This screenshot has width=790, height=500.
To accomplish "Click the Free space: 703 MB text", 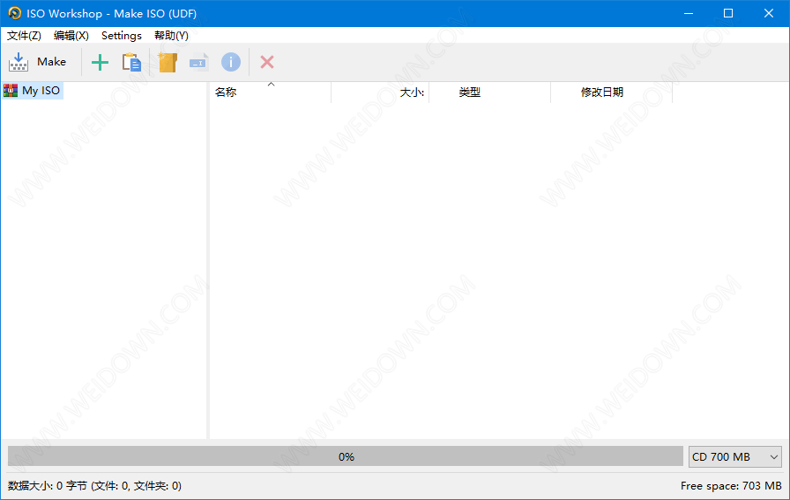I will click(x=731, y=486).
